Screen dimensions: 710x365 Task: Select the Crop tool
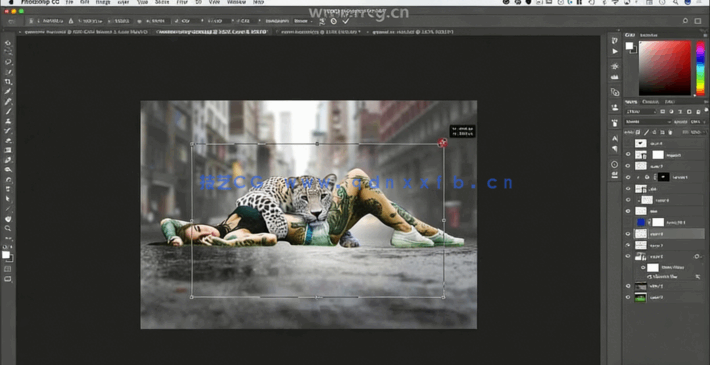click(x=8, y=82)
